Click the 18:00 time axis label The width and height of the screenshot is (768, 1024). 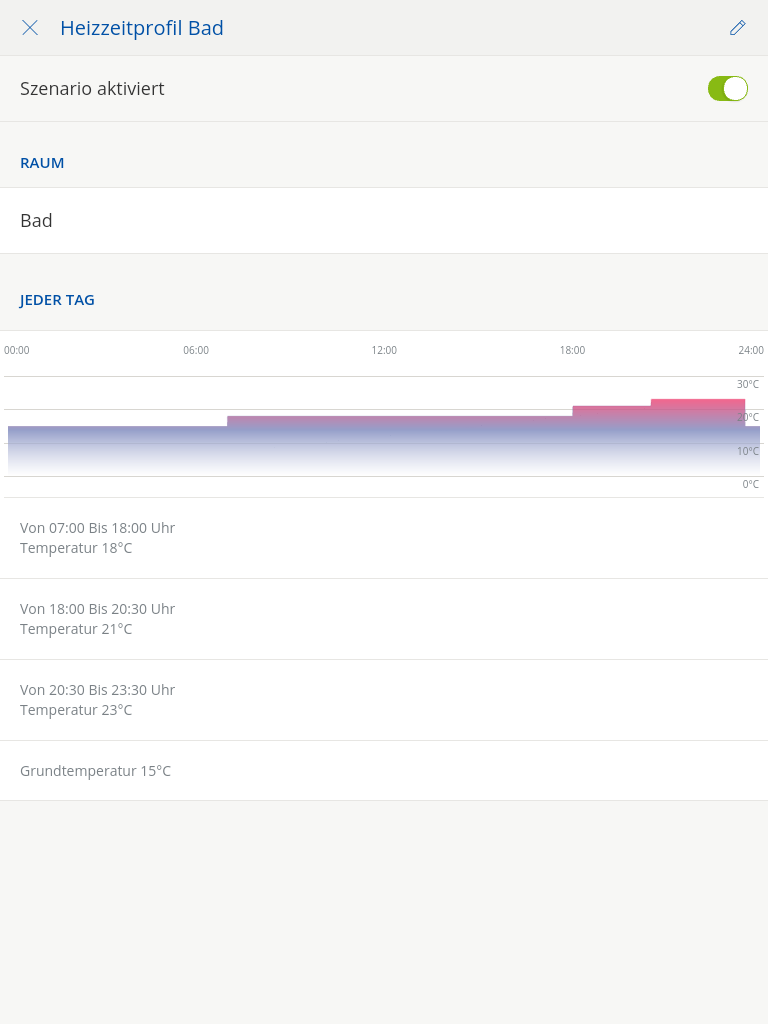pyautogui.click(x=572, y=350)
